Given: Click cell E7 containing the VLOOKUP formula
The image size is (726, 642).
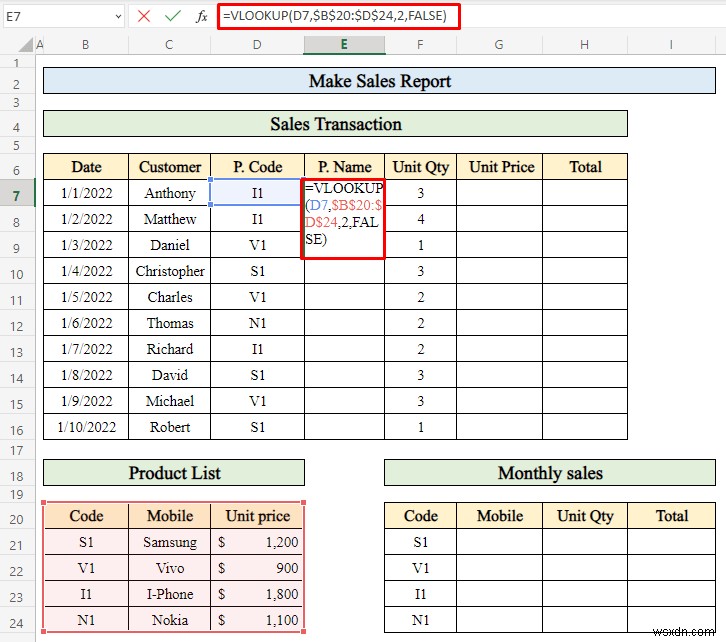Looking at the screenshot, I should [343, 218].
